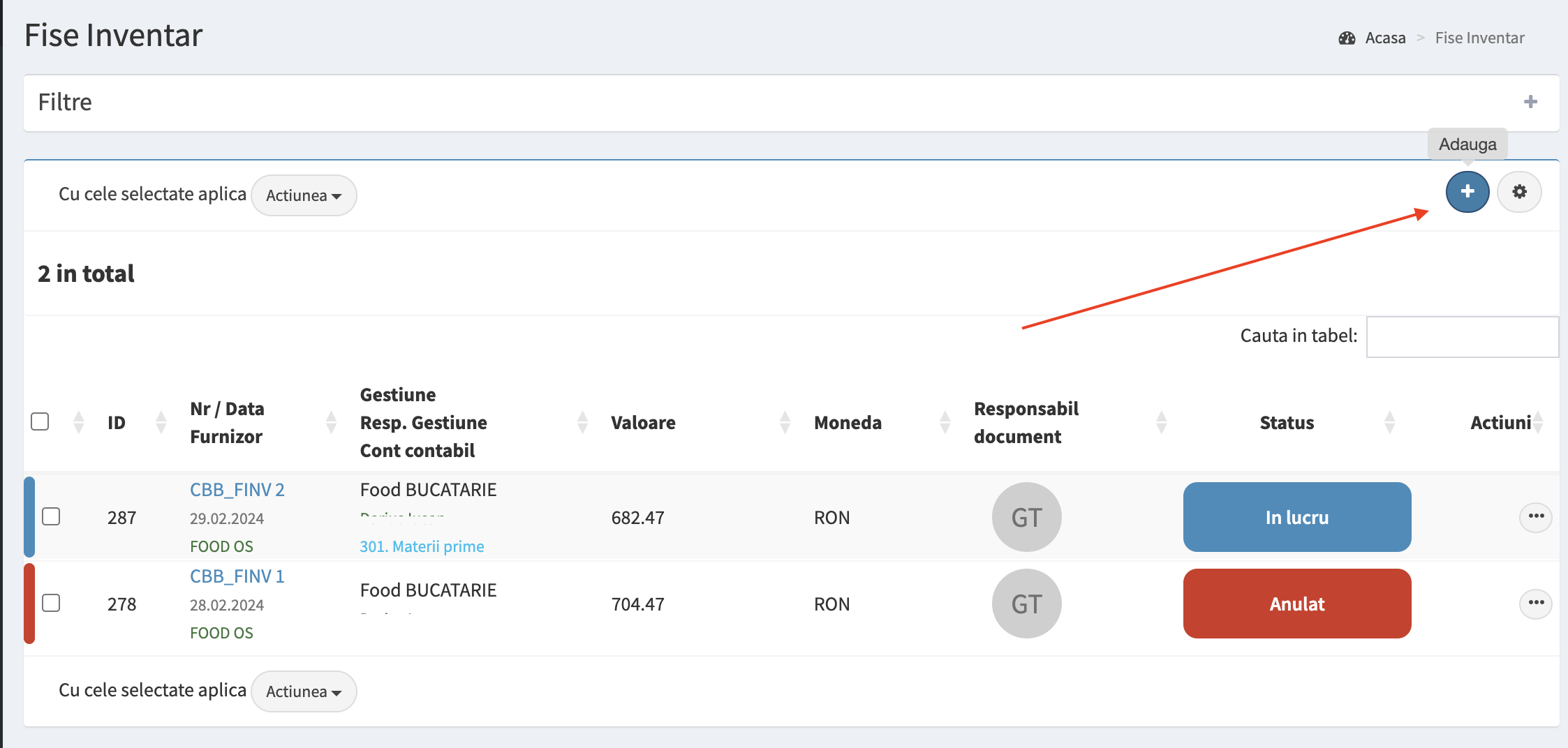Sort table by Valoare column arrows
The image size is (1568, 748).
785,422
